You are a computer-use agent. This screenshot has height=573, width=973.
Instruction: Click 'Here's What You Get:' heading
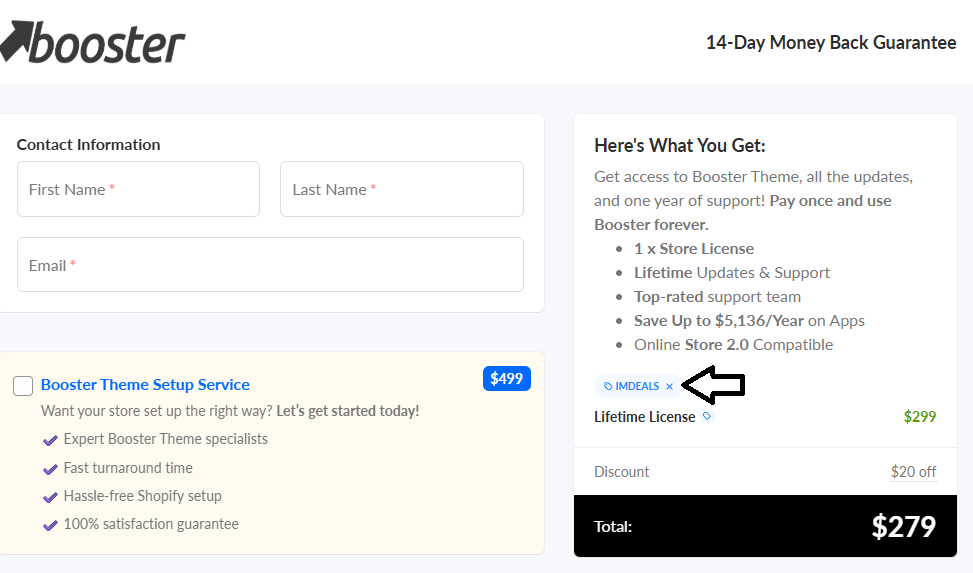pos(679,145)
